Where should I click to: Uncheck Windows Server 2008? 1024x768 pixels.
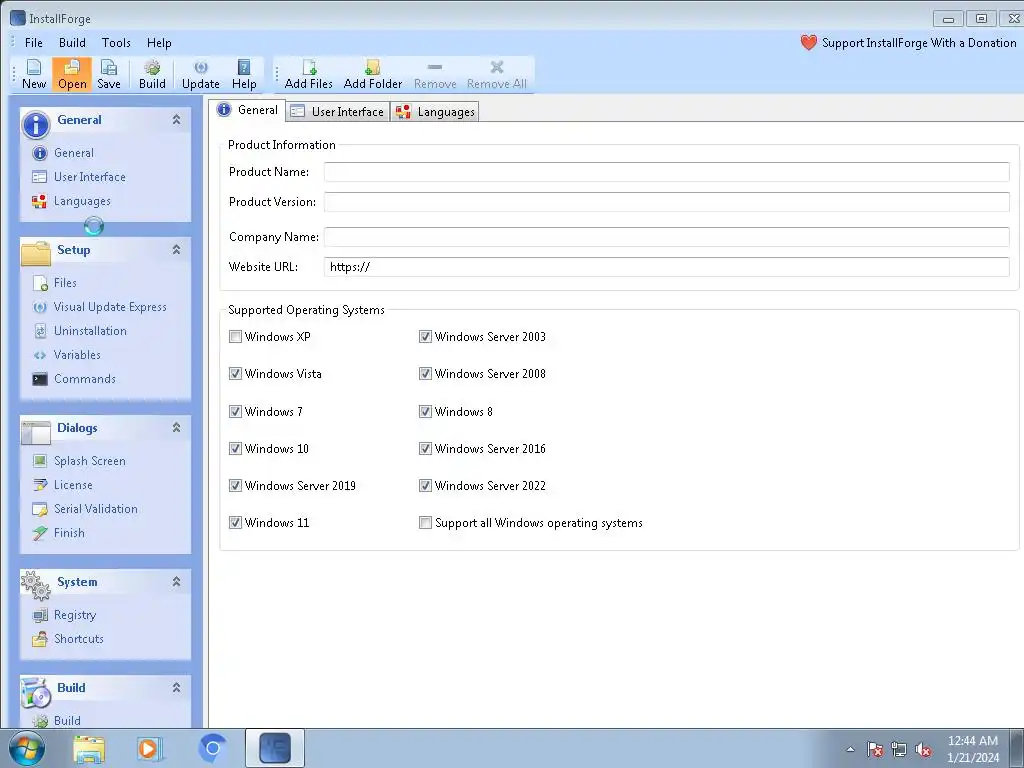425,374
